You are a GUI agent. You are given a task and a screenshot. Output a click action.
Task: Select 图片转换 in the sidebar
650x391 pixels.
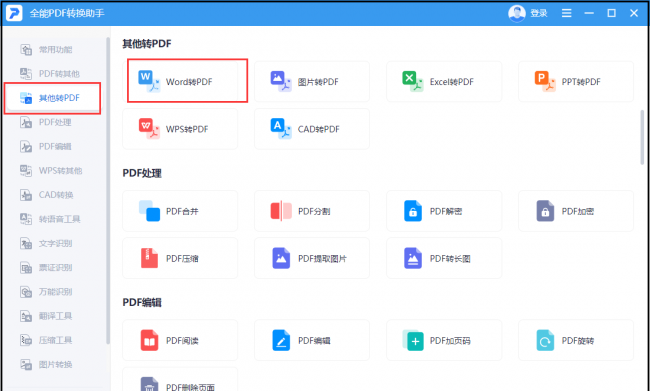pos(54,364)
